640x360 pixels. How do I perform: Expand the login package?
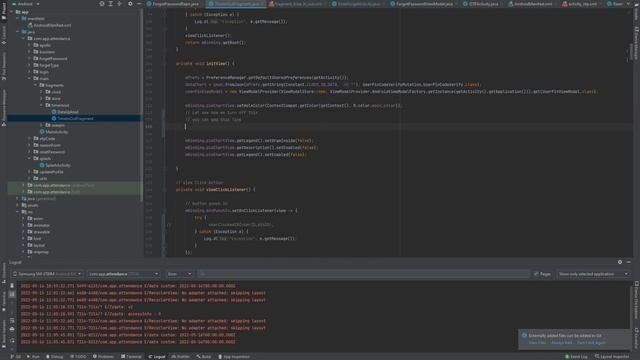(x=29, y=72)
